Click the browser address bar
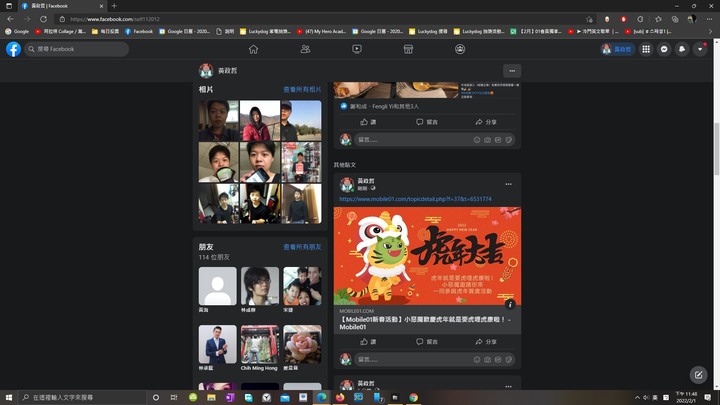This screenshot has width=720, height=405. [x=321, y=19]
